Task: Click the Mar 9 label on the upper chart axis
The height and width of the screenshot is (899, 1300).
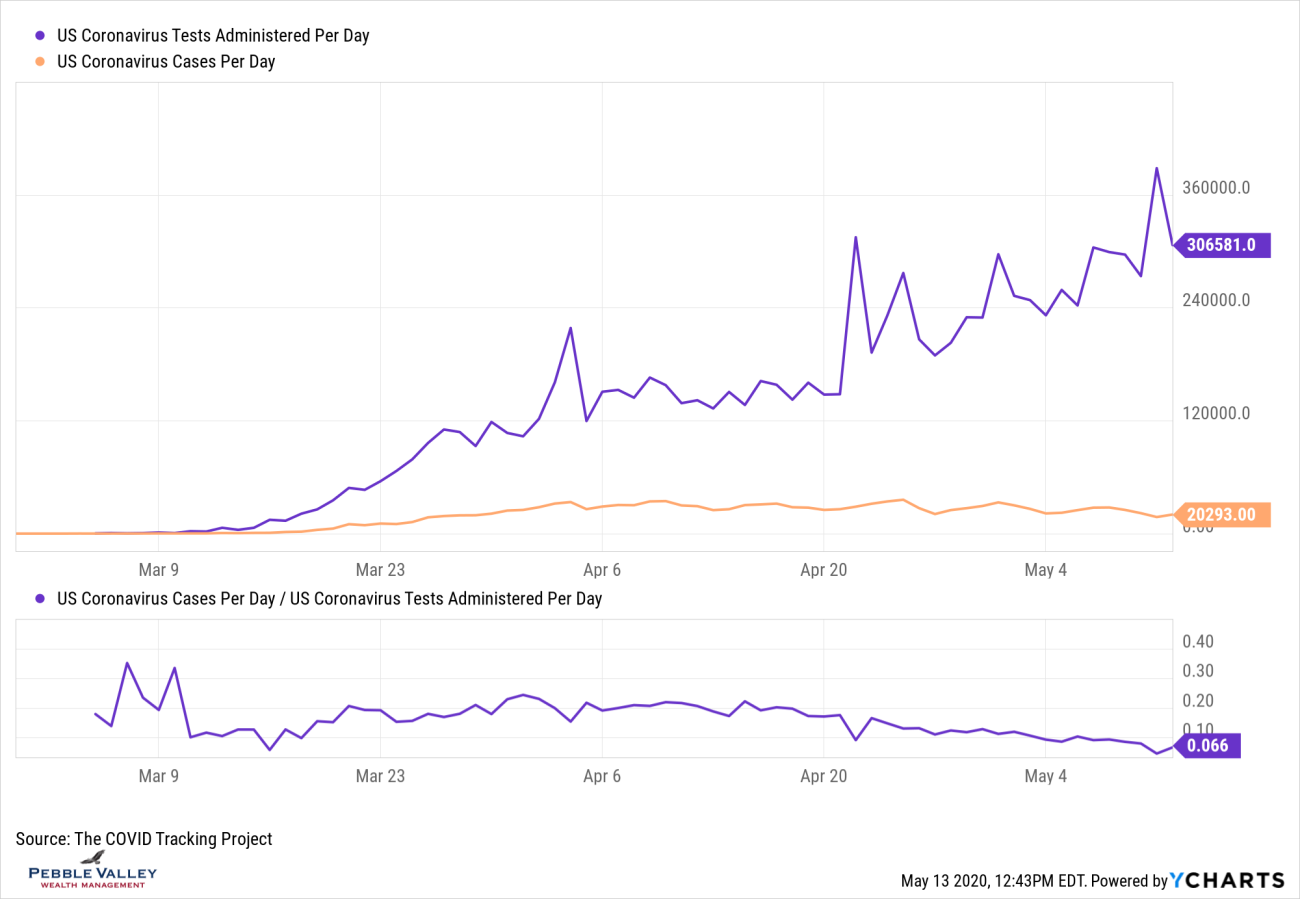Action: (159, 570)
